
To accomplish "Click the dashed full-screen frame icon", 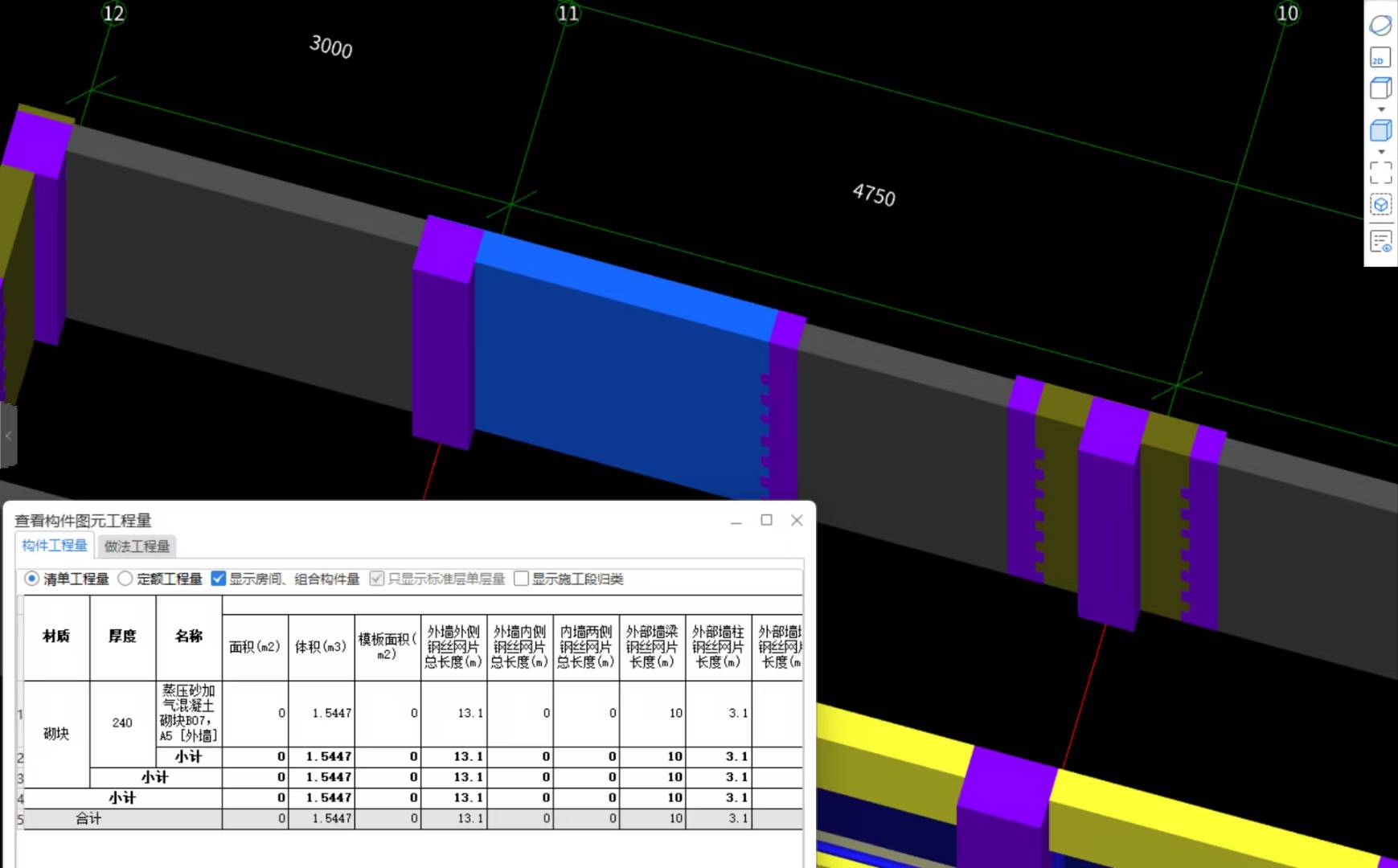I will 1380,172.
